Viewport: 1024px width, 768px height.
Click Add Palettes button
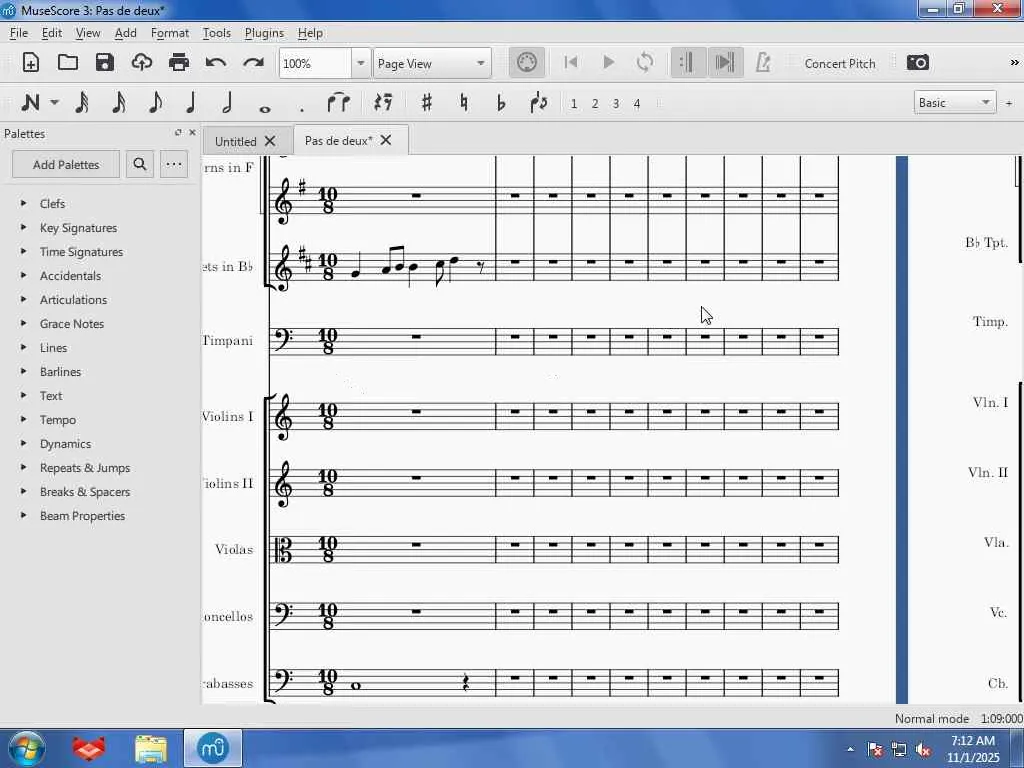coord(66,165)
